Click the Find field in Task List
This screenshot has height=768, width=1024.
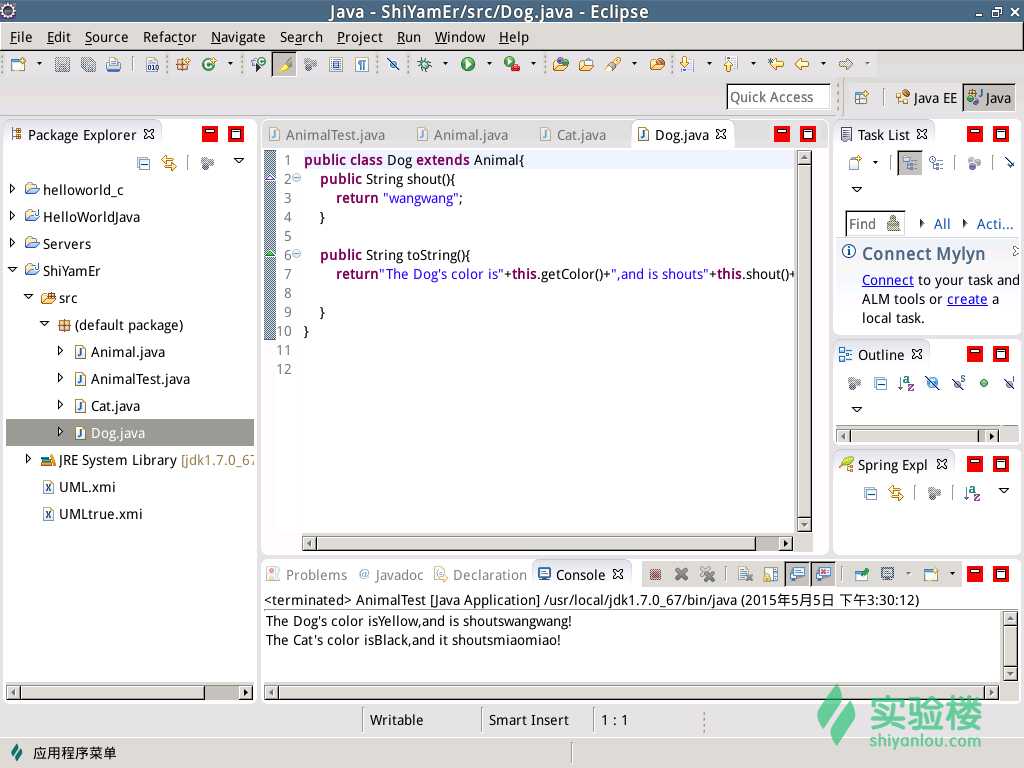(x=875, y=224)
